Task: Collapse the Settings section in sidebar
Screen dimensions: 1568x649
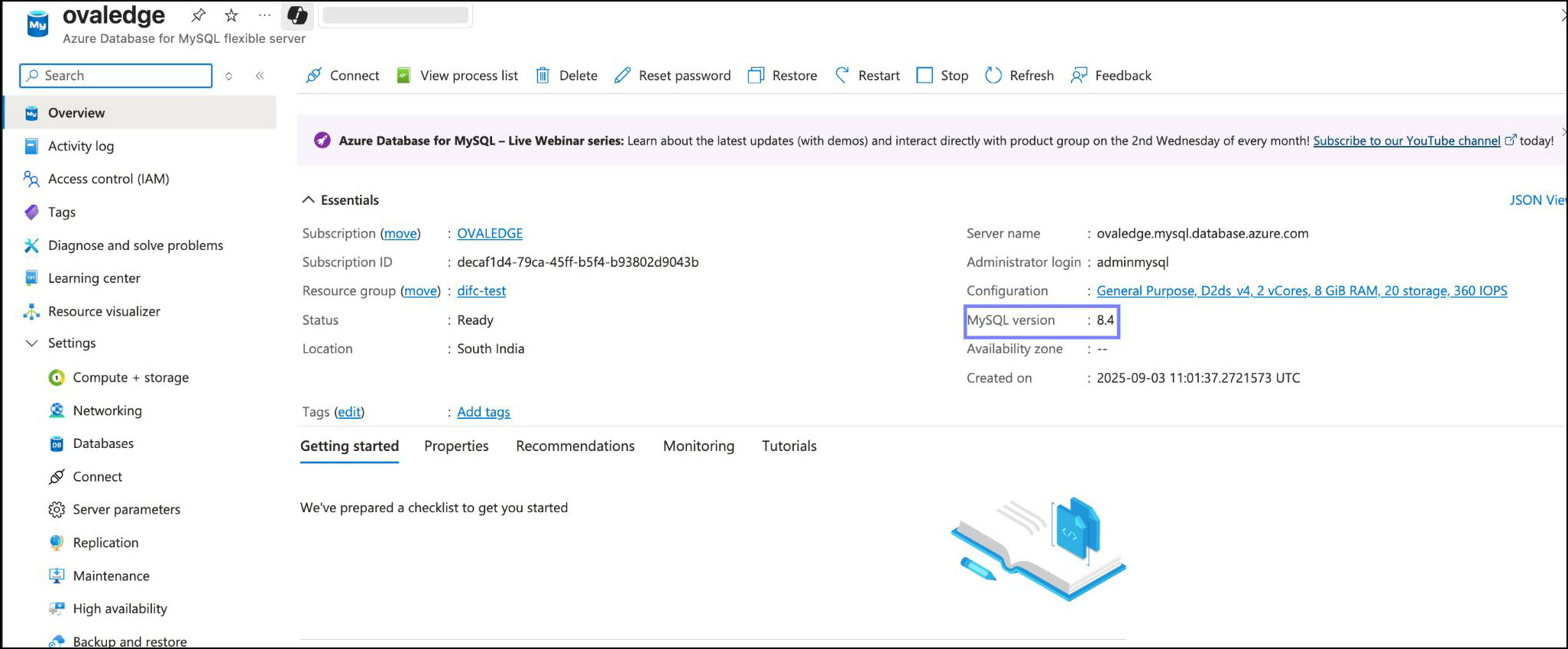Action: pyautogui.click(x=31, y=343)
